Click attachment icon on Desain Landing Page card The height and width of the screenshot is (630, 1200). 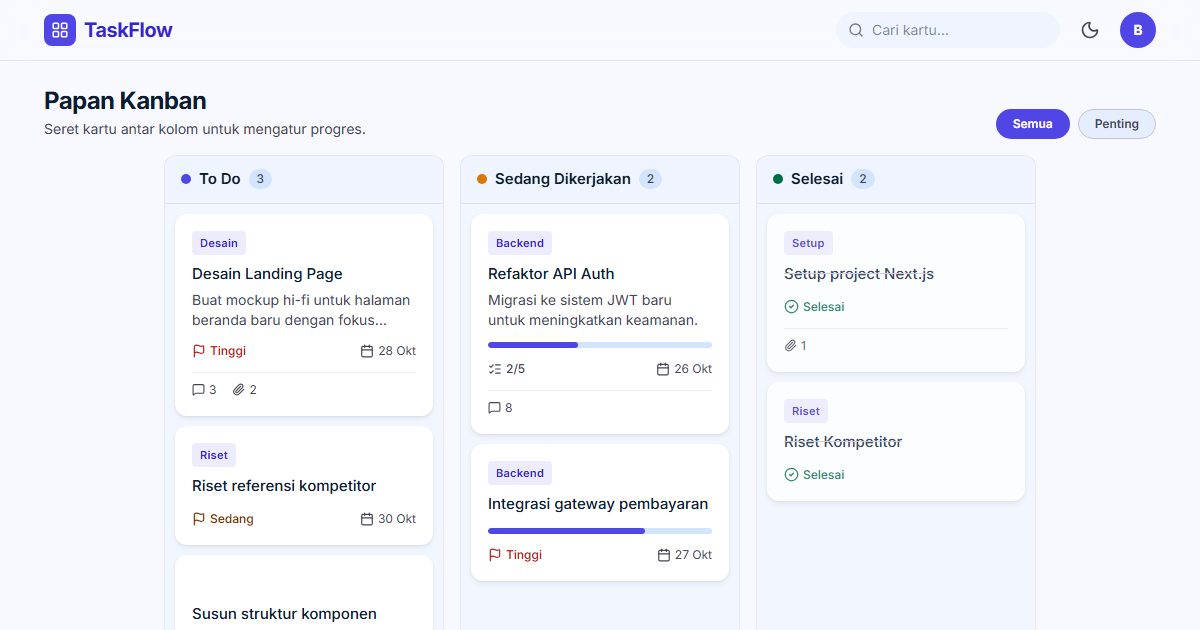click(238, 390)
